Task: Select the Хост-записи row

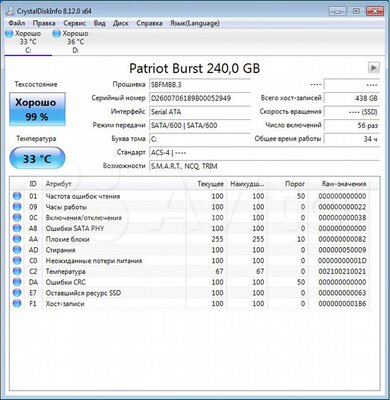Action: (x=190, y=304)
